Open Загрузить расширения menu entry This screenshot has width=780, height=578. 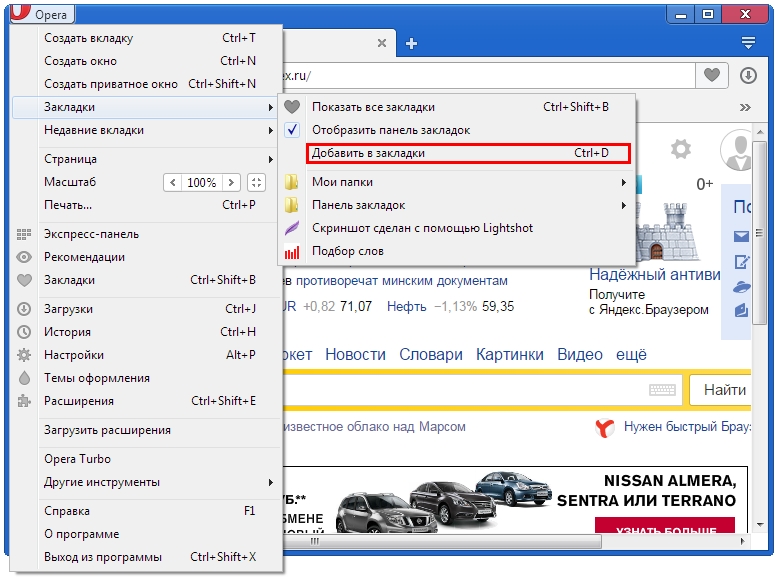[147, 430]
